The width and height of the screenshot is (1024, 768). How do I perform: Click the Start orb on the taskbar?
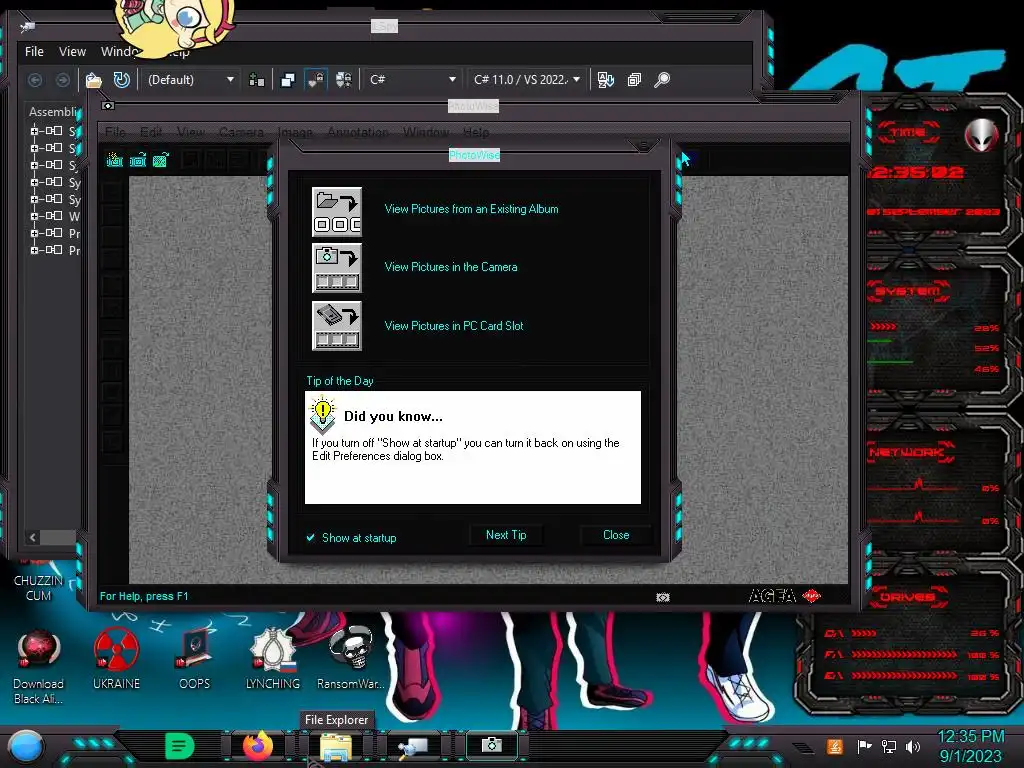(x=25, y=746)
